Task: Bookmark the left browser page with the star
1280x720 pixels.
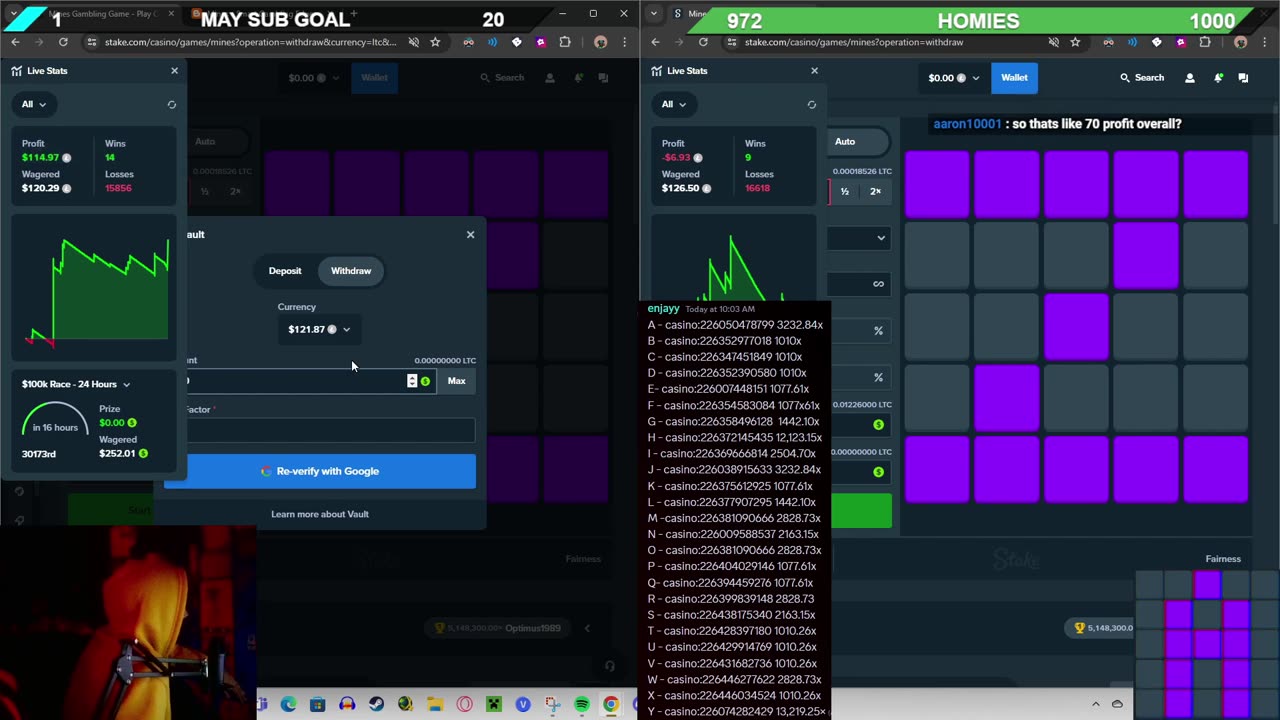Action: [x=435, y=42]
